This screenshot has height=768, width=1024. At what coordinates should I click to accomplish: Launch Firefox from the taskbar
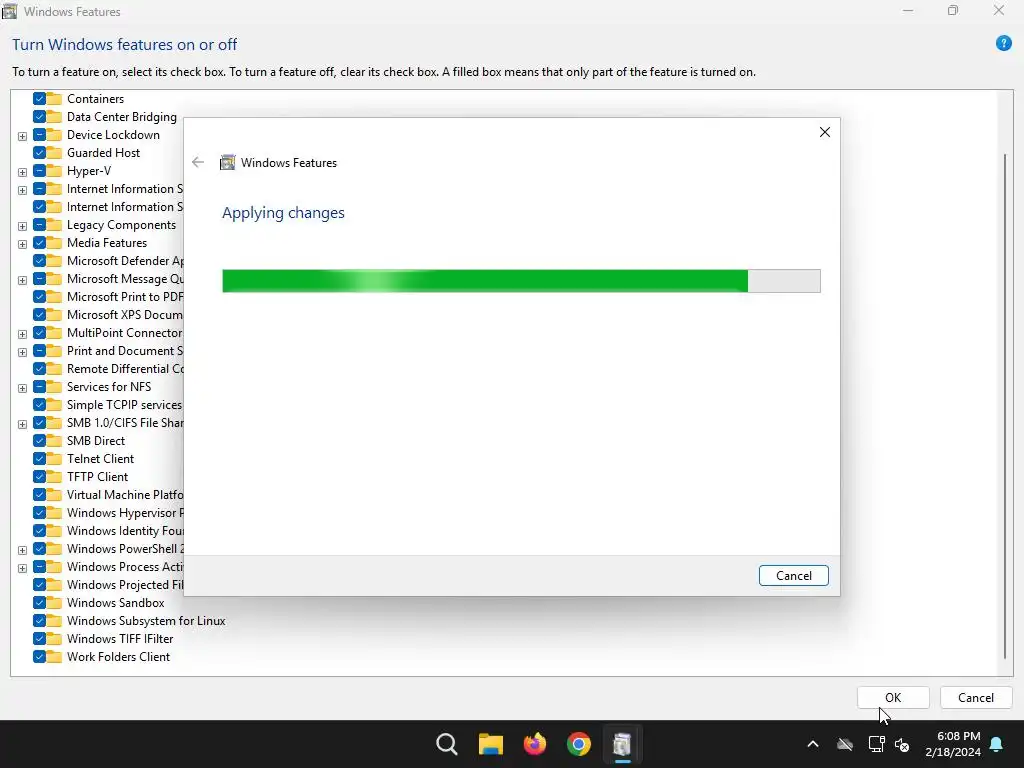point(535,744)
